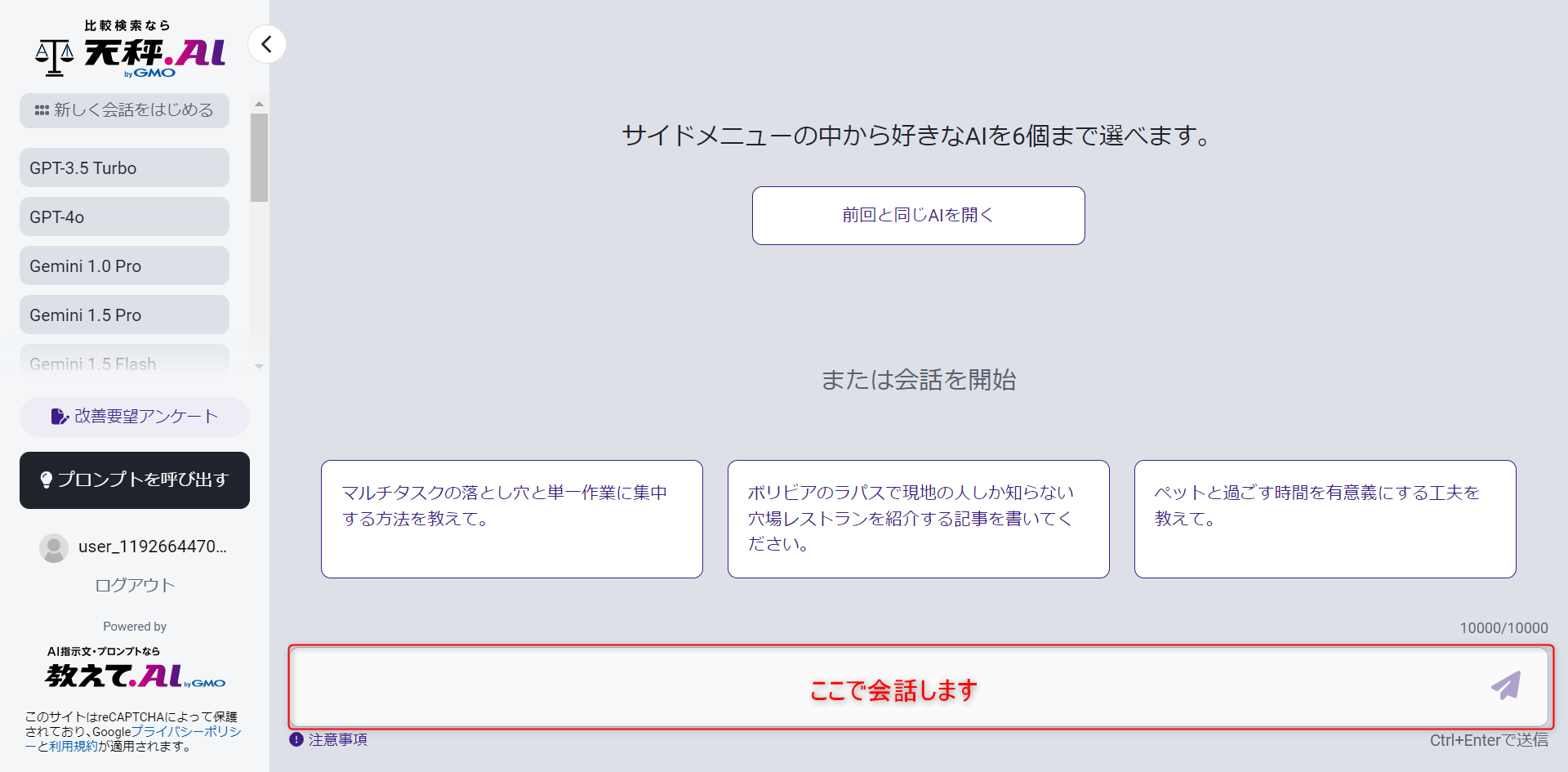Viewport: 1568px width, 772px height.
Task: Click the model list scroll-up arrow
Action: (x=259, y=104)
